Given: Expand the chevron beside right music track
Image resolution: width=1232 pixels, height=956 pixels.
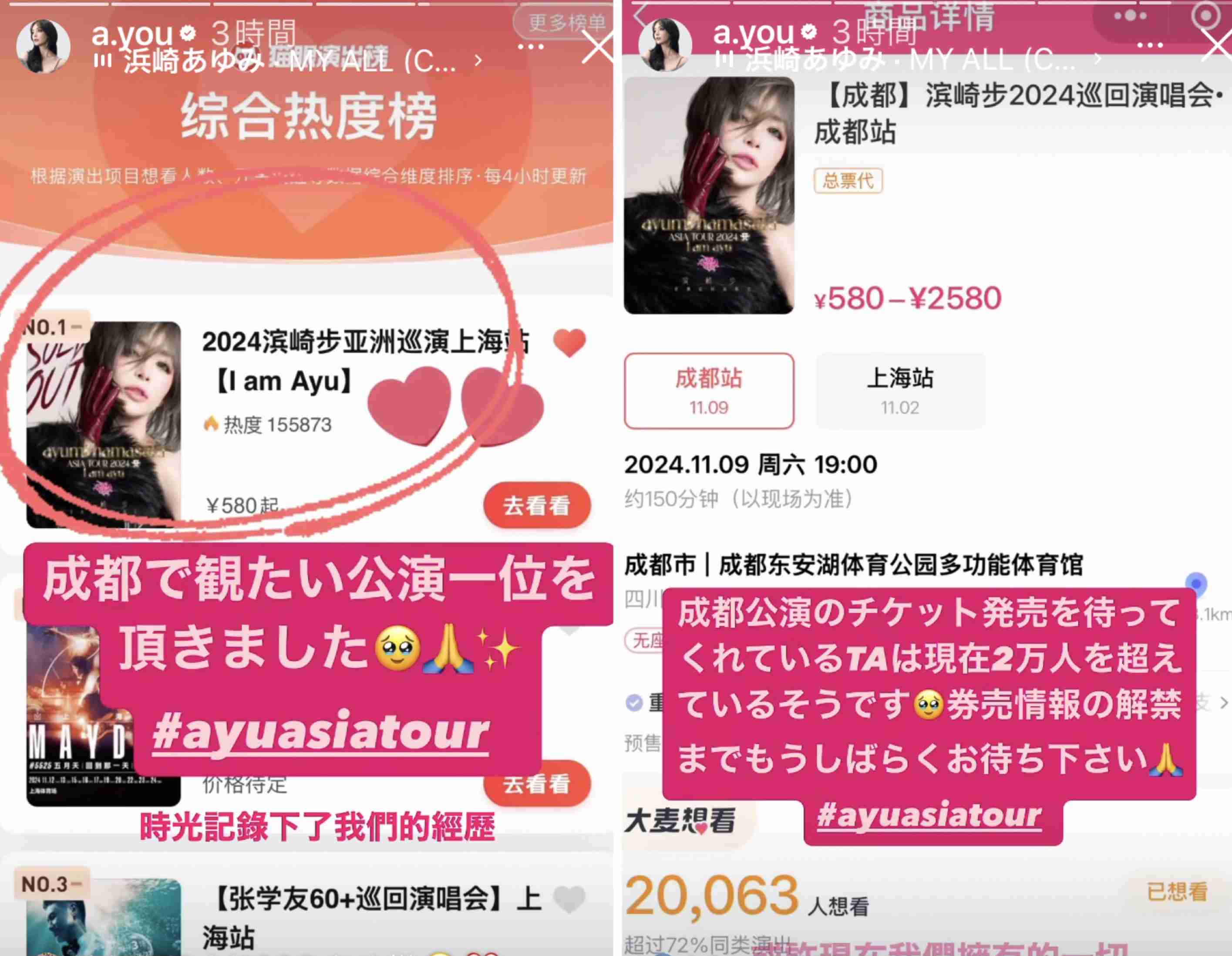Looking at the screenshot, I should tap(1097, 59).
